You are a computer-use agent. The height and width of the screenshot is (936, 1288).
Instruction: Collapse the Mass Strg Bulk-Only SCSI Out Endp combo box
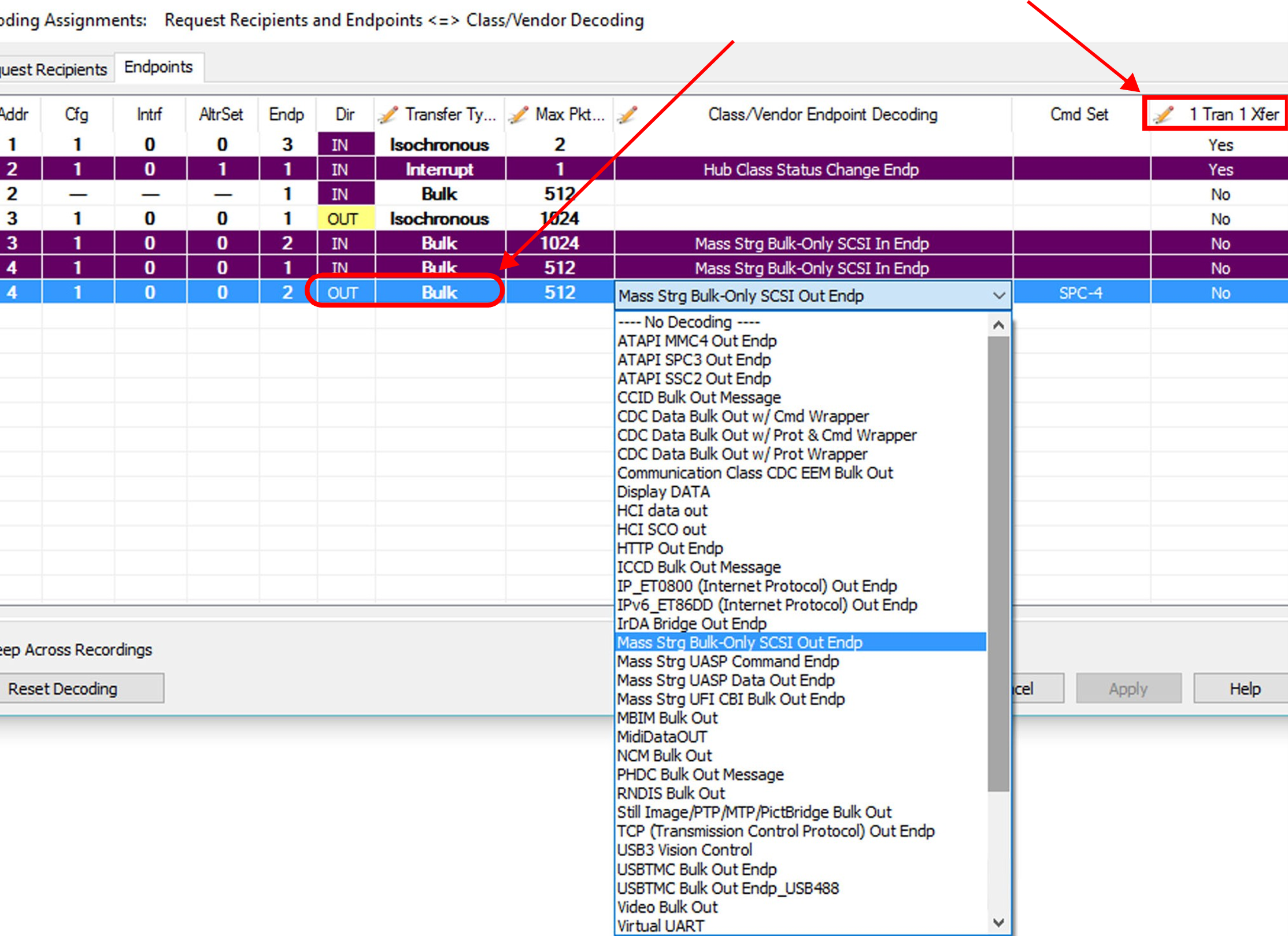[998, 295]
